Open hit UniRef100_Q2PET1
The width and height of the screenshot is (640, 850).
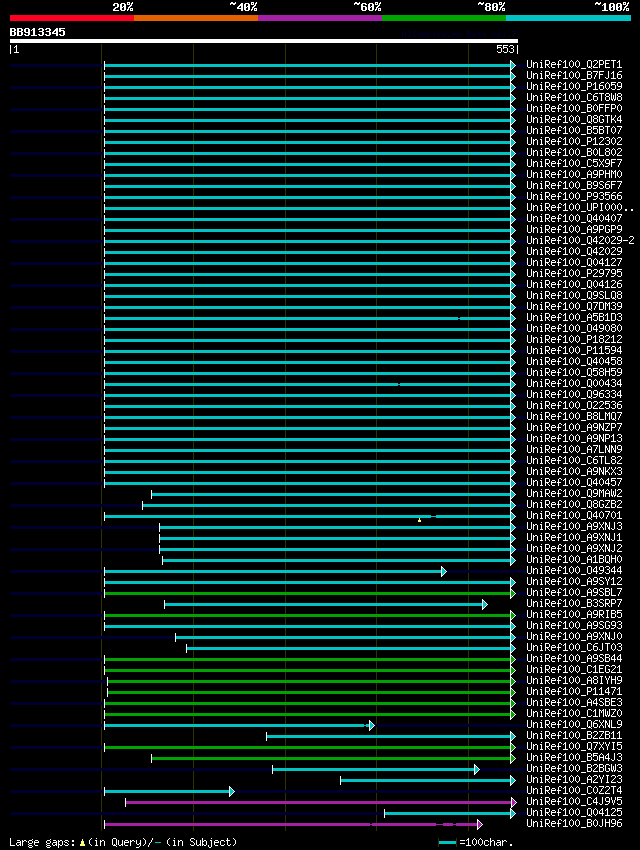coord(574,65)
